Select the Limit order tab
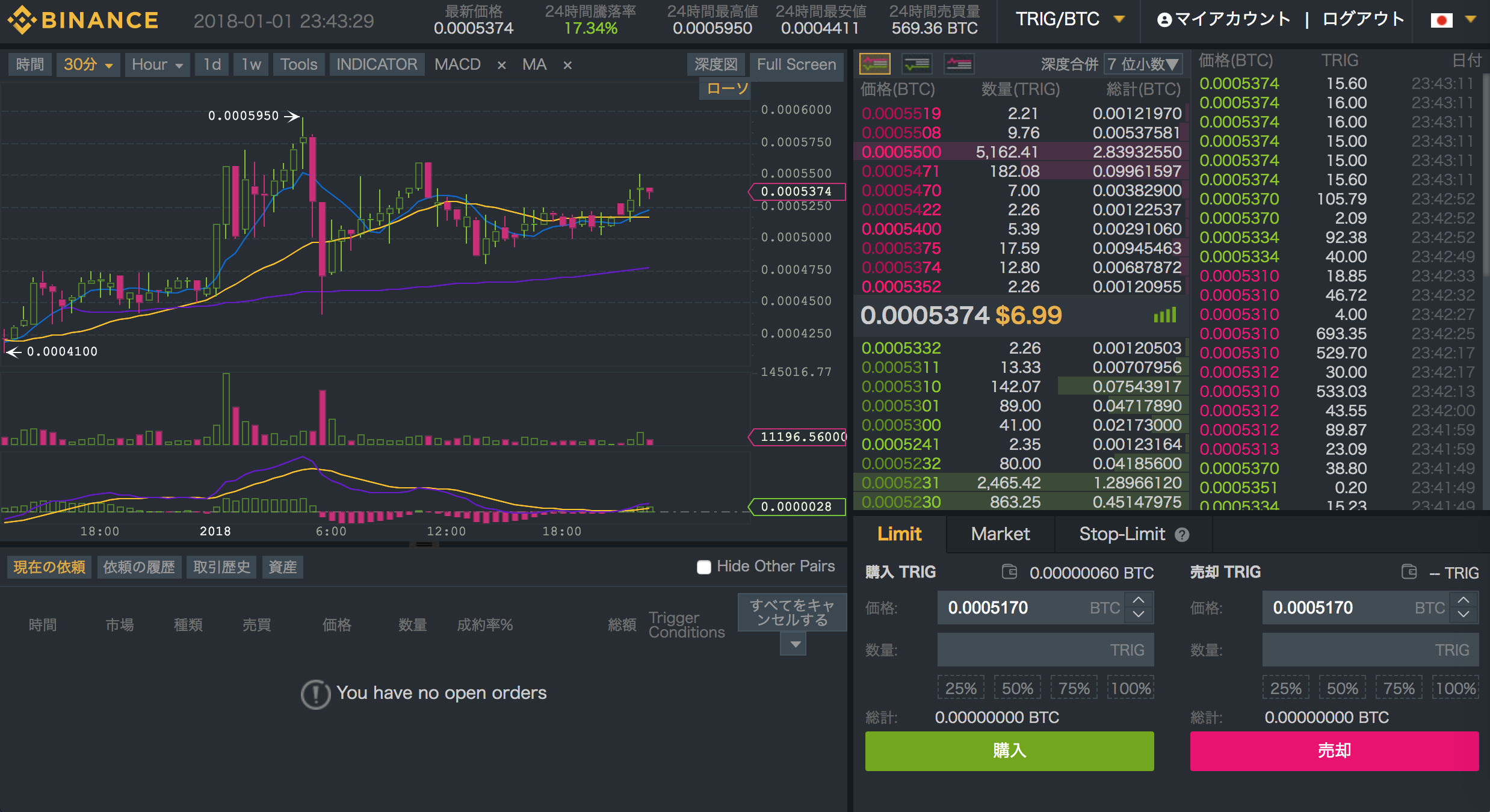 pyautogui.click(x=900, y=534)
